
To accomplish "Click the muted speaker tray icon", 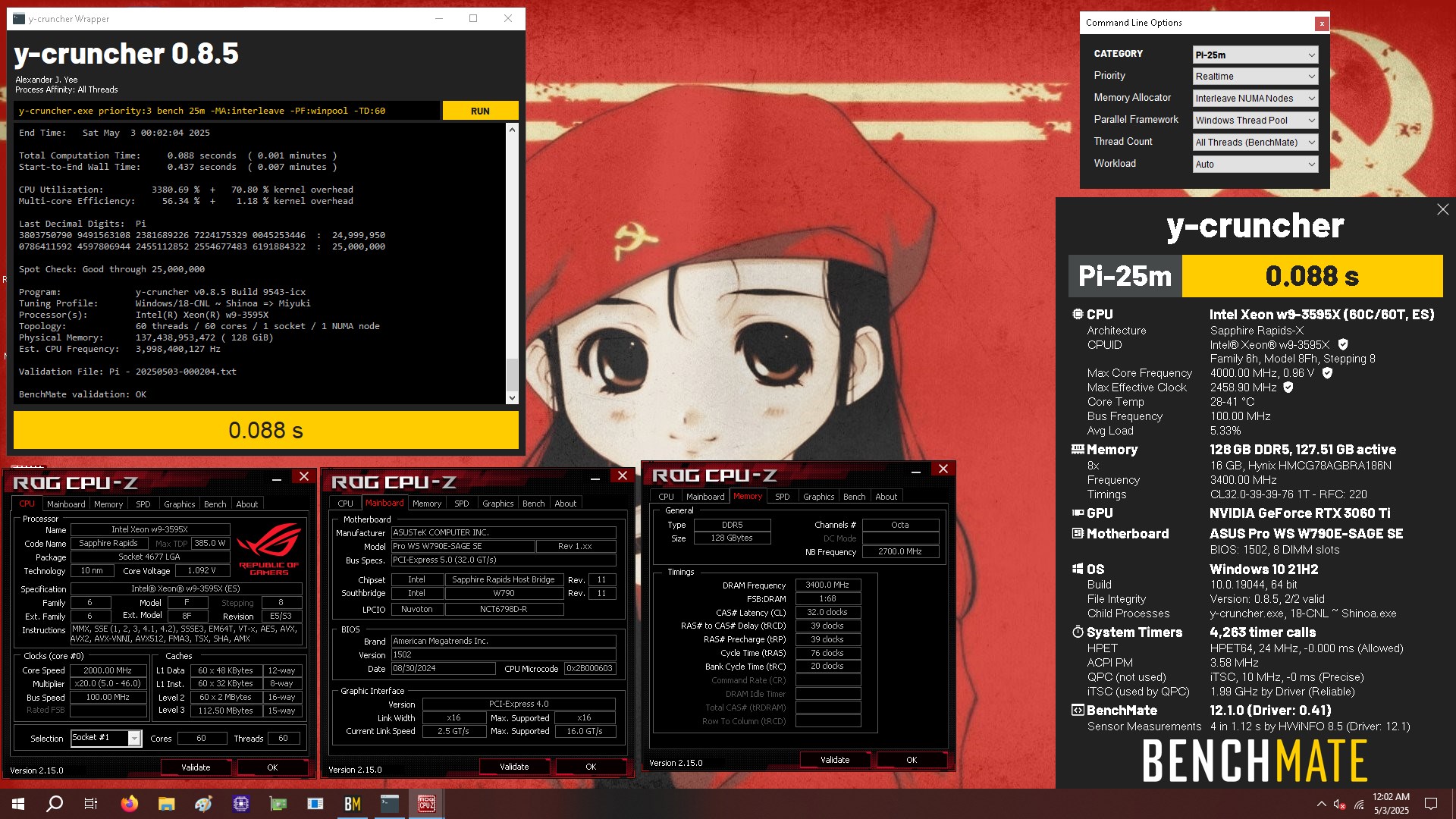I will [x=1340, y=804].
